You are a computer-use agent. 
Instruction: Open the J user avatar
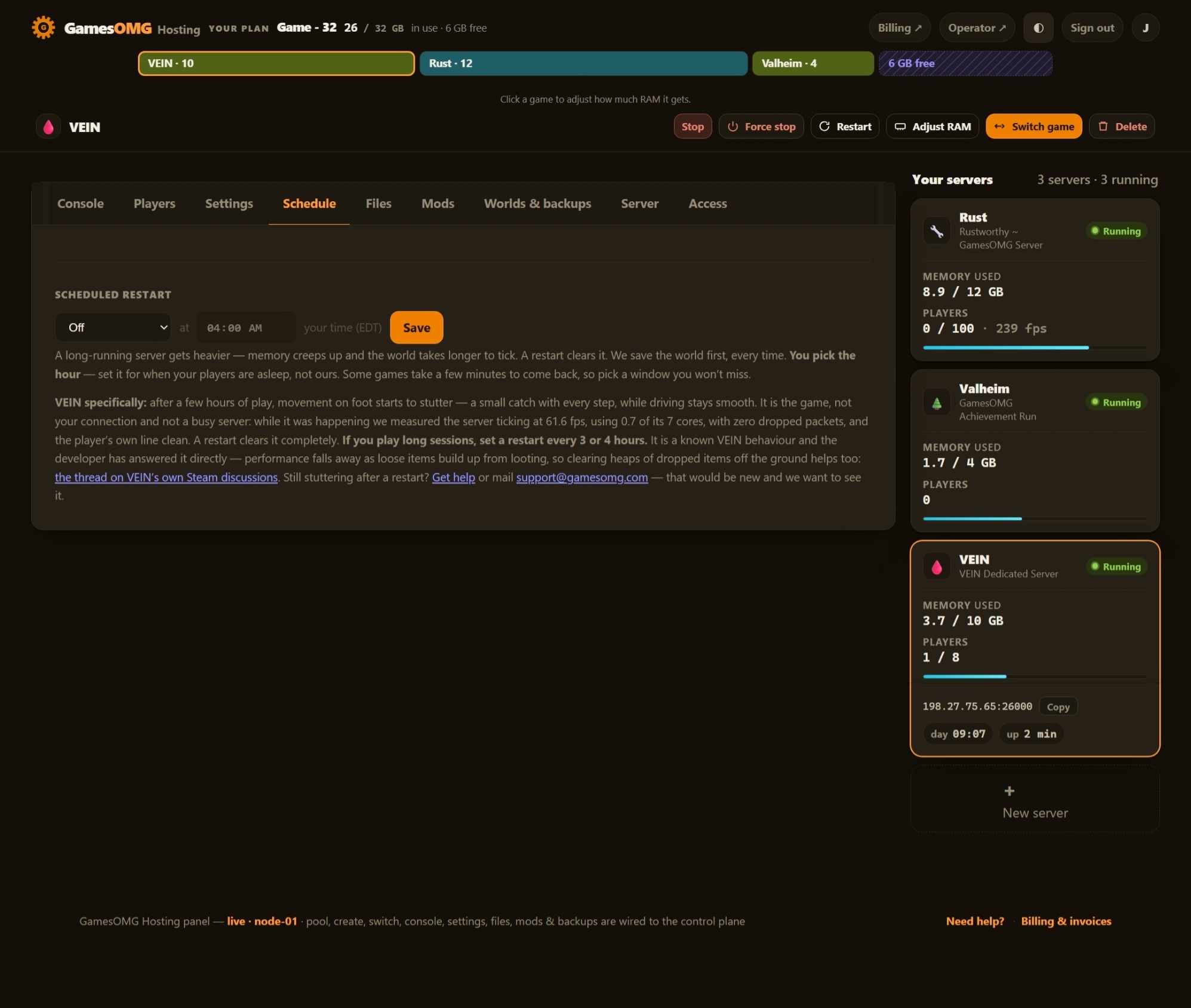click(x=1145, y=28)
